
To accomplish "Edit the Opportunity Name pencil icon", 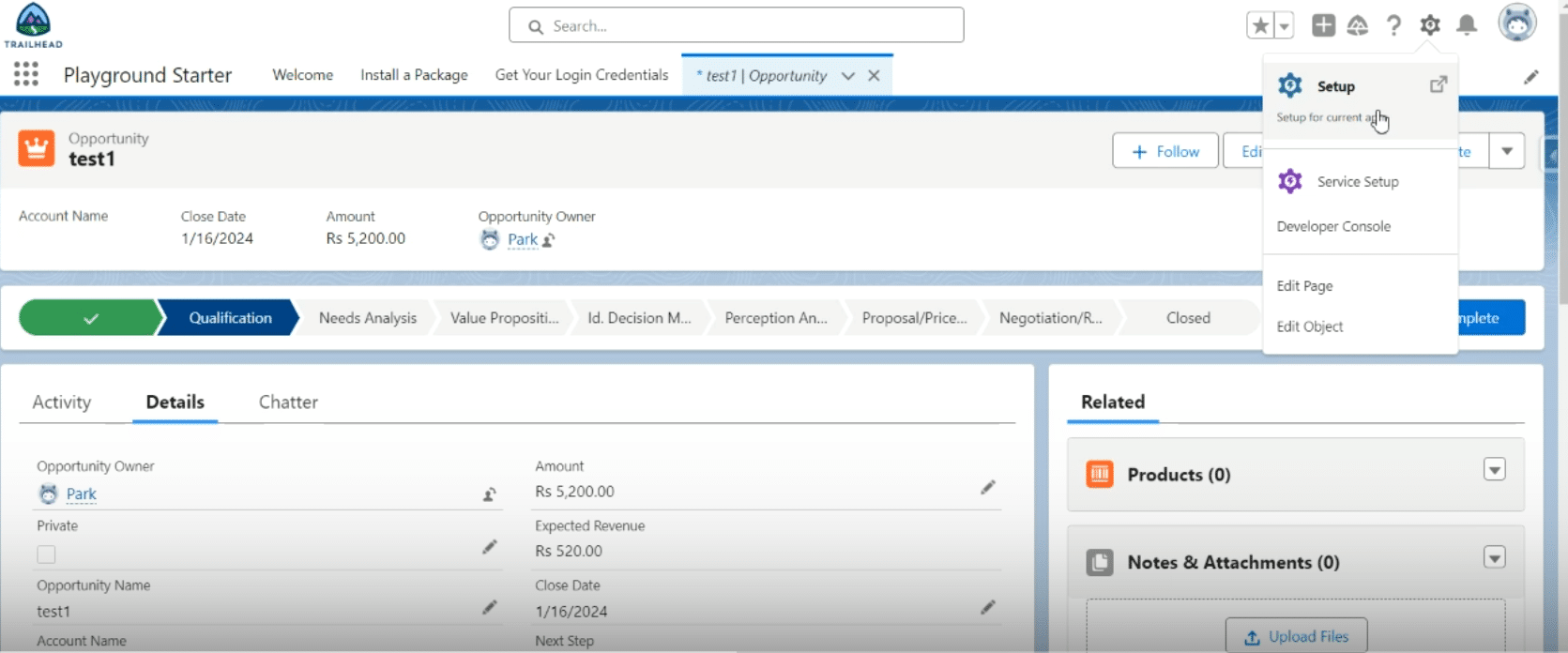I will tap(490, 608).
